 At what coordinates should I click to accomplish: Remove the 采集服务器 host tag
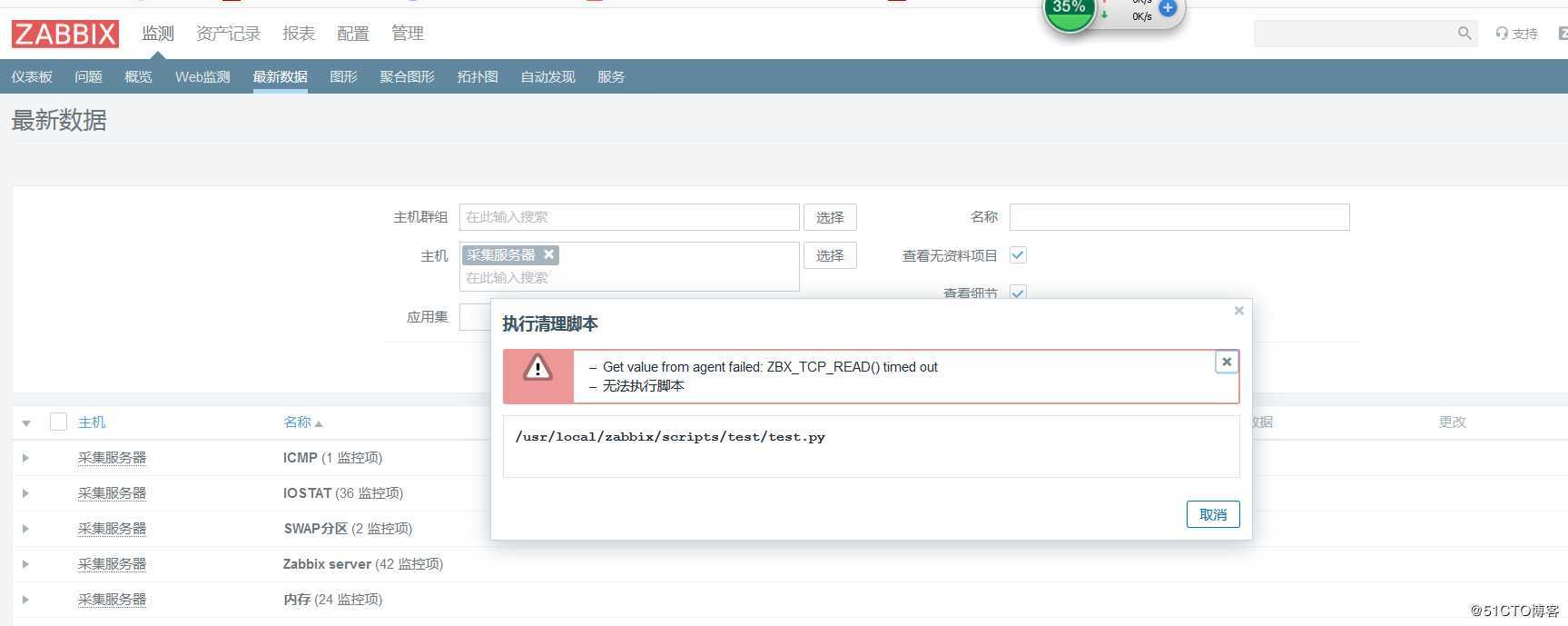(x=548, y=254)
